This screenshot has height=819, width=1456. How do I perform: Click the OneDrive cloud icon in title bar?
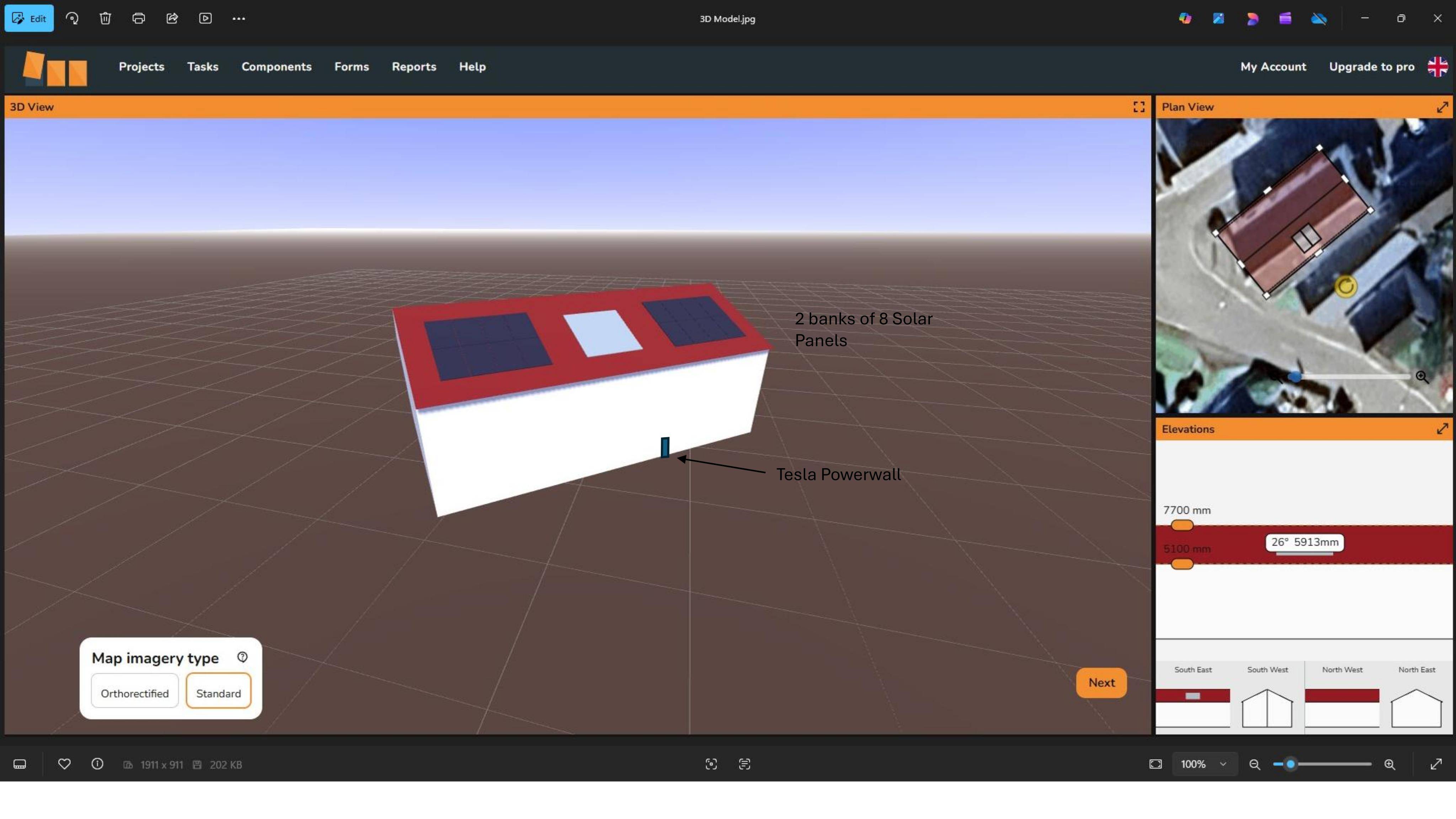pos(1319,18)
